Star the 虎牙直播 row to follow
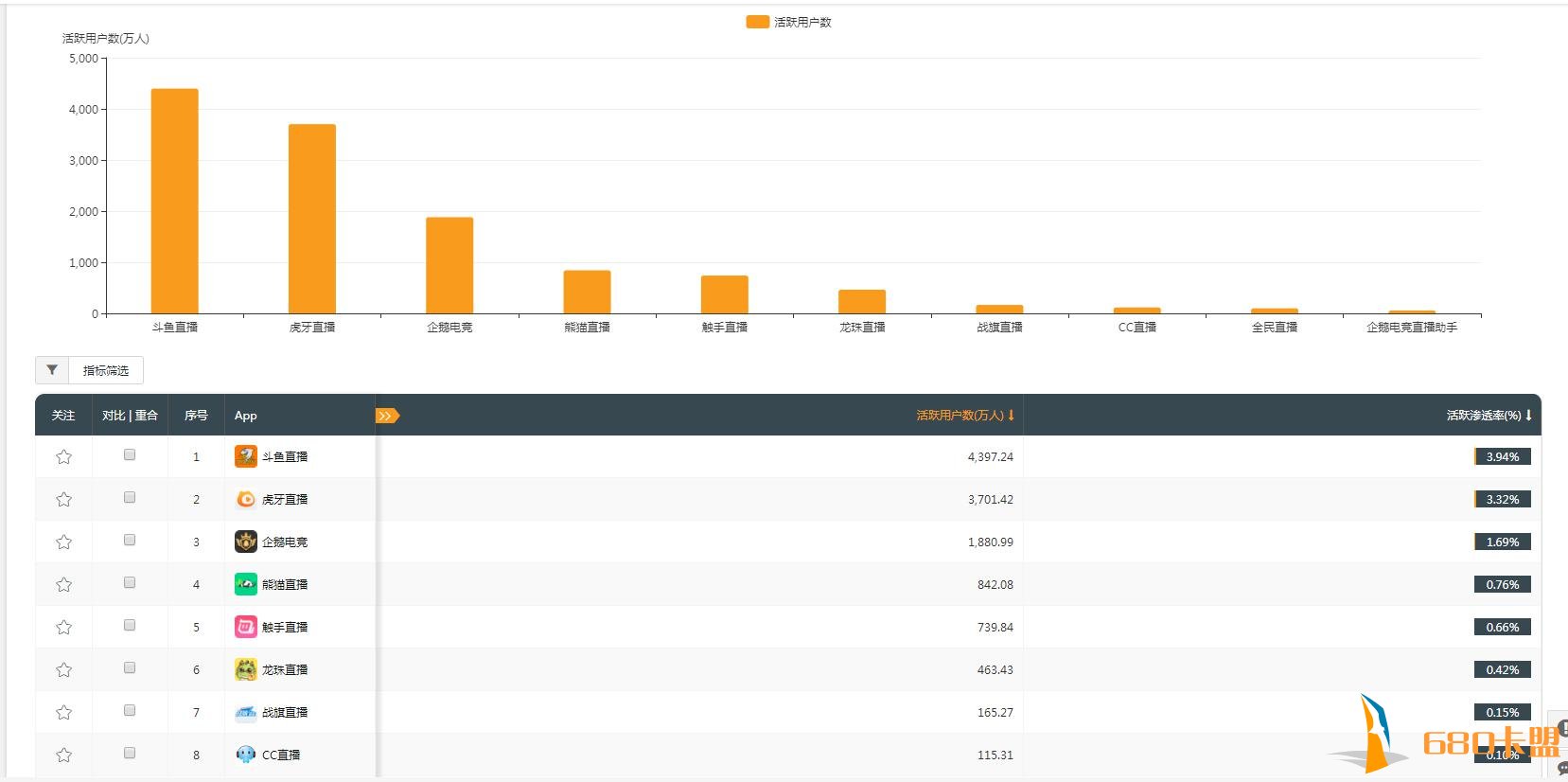The image size is (1568, 782). pyautogui.click(x=63, y=499)
